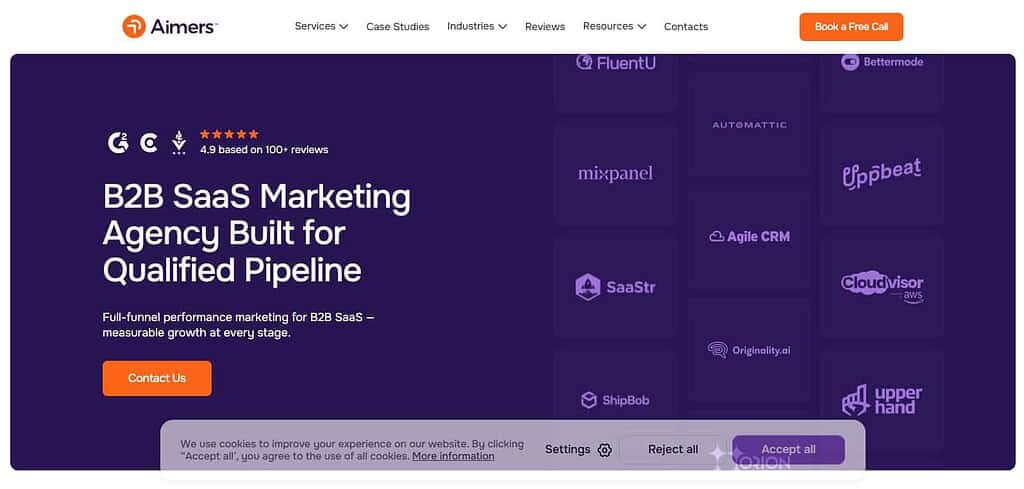Screen dimensions: 1024x489
Task: Reject all cookies
Action: click(x=673, y=449)
